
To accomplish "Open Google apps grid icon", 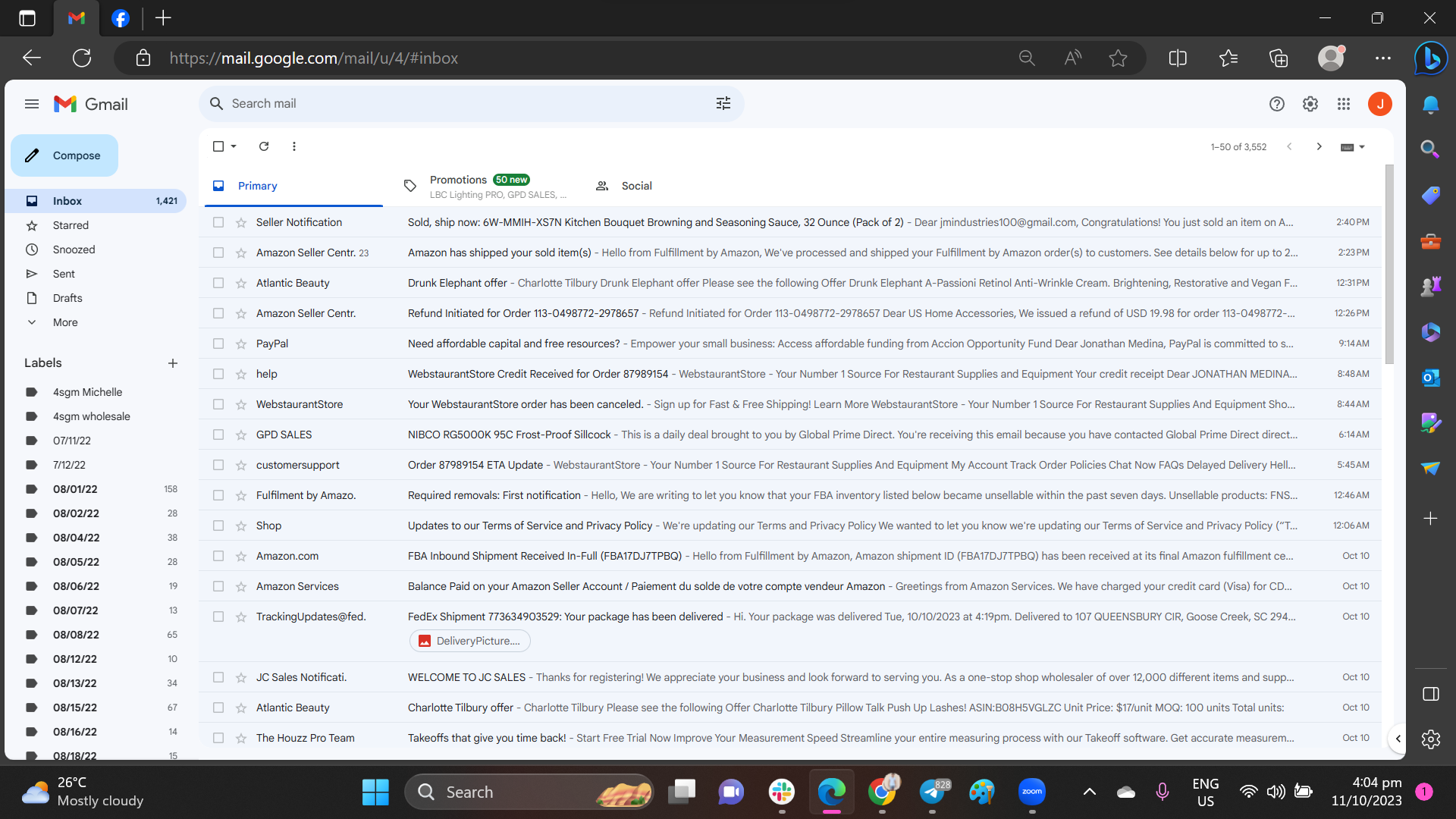I will click(1344, 104).
